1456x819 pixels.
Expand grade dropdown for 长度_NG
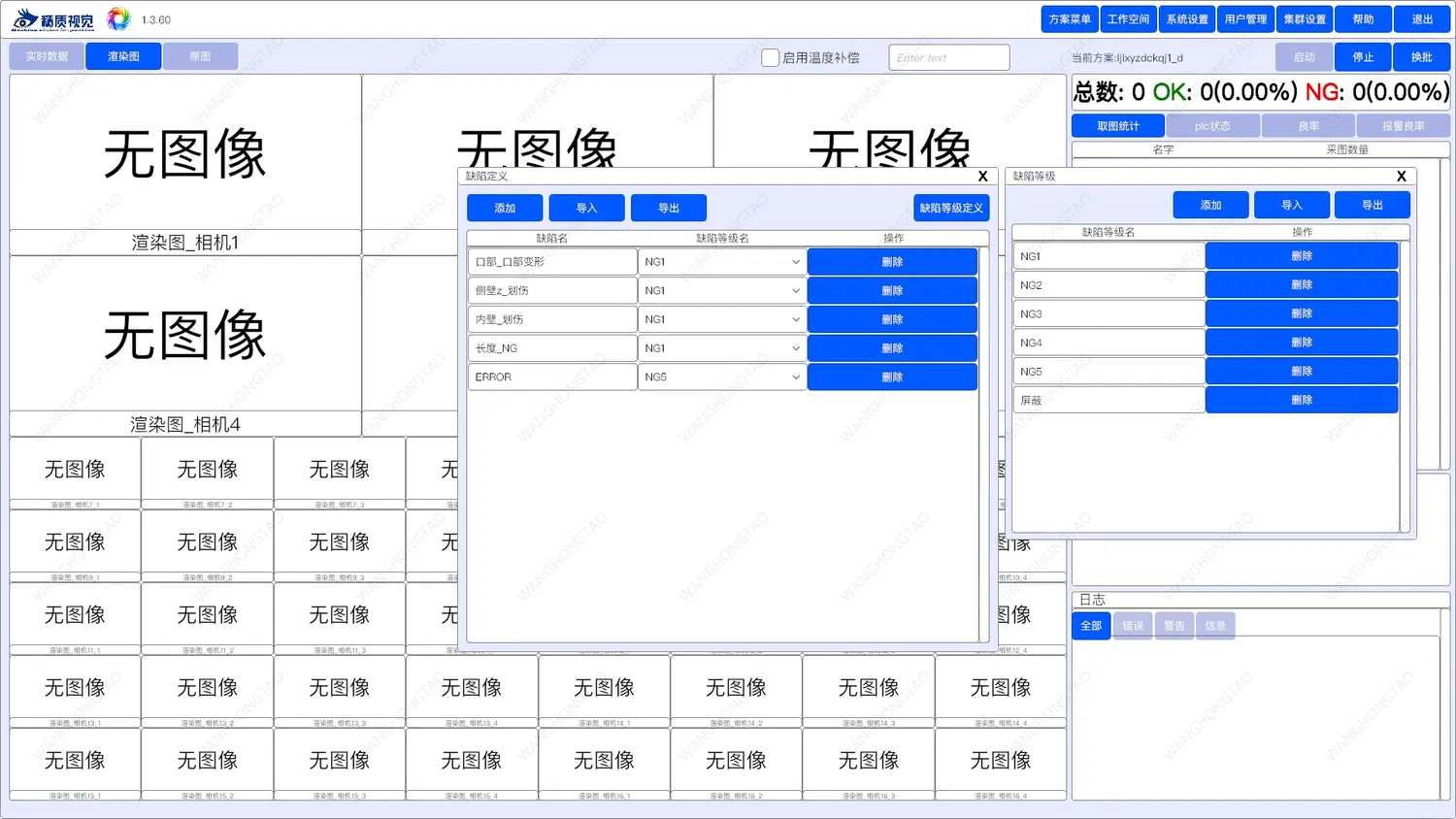point(721,348)
